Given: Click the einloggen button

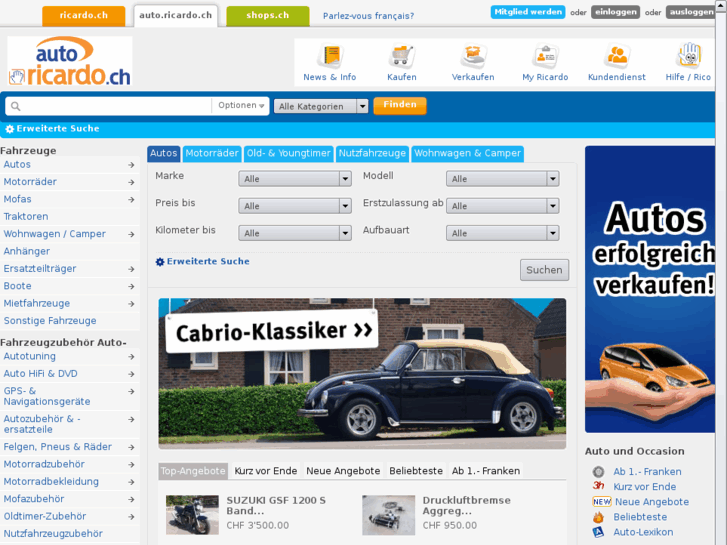Looking at the screenshot, I should tap(616, 12).
